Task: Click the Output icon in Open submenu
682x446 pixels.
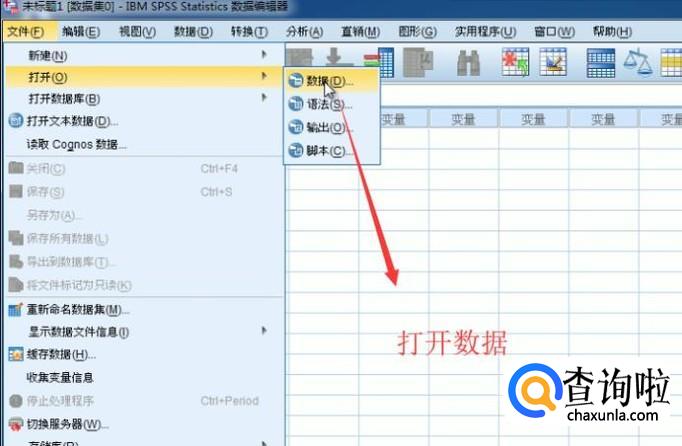Action: pos(296,127)
